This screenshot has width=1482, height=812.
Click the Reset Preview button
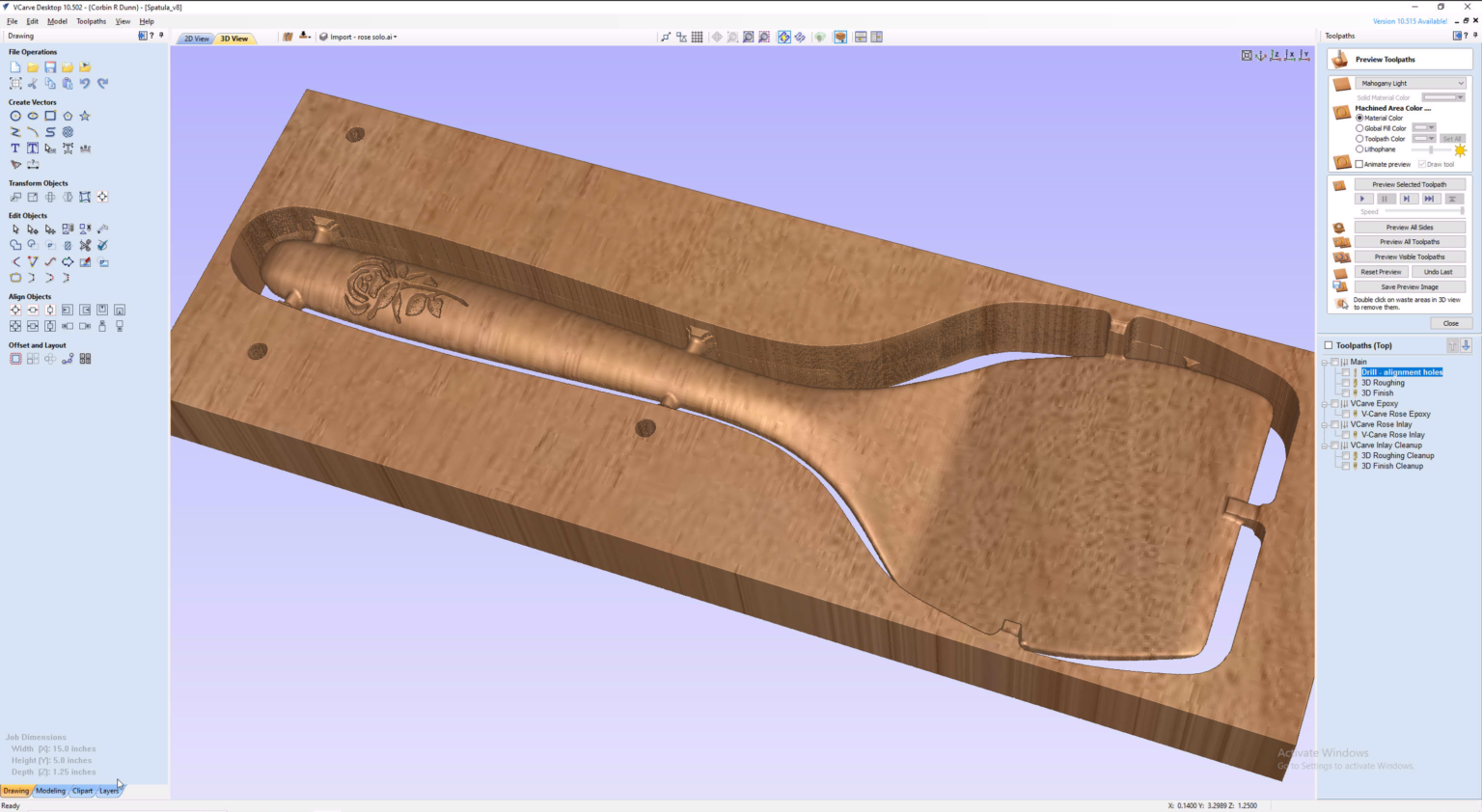tap(1381, 272)
